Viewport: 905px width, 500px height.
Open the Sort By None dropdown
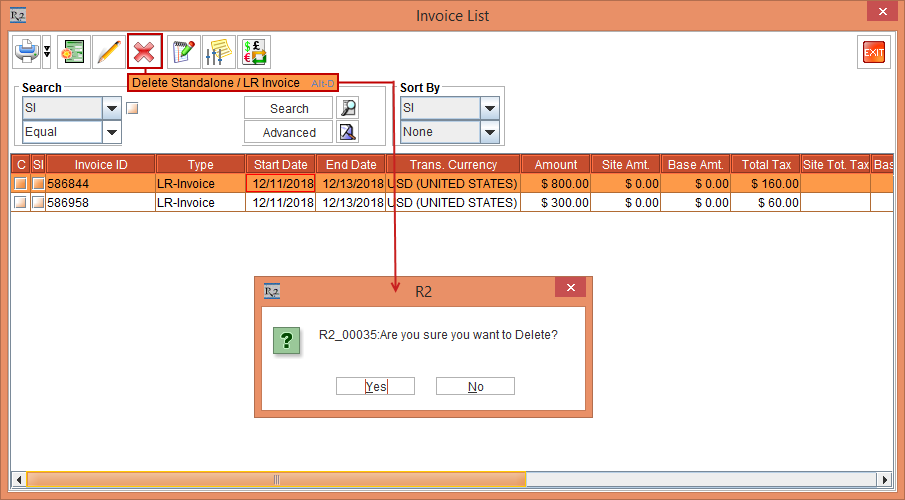point(490,132)
